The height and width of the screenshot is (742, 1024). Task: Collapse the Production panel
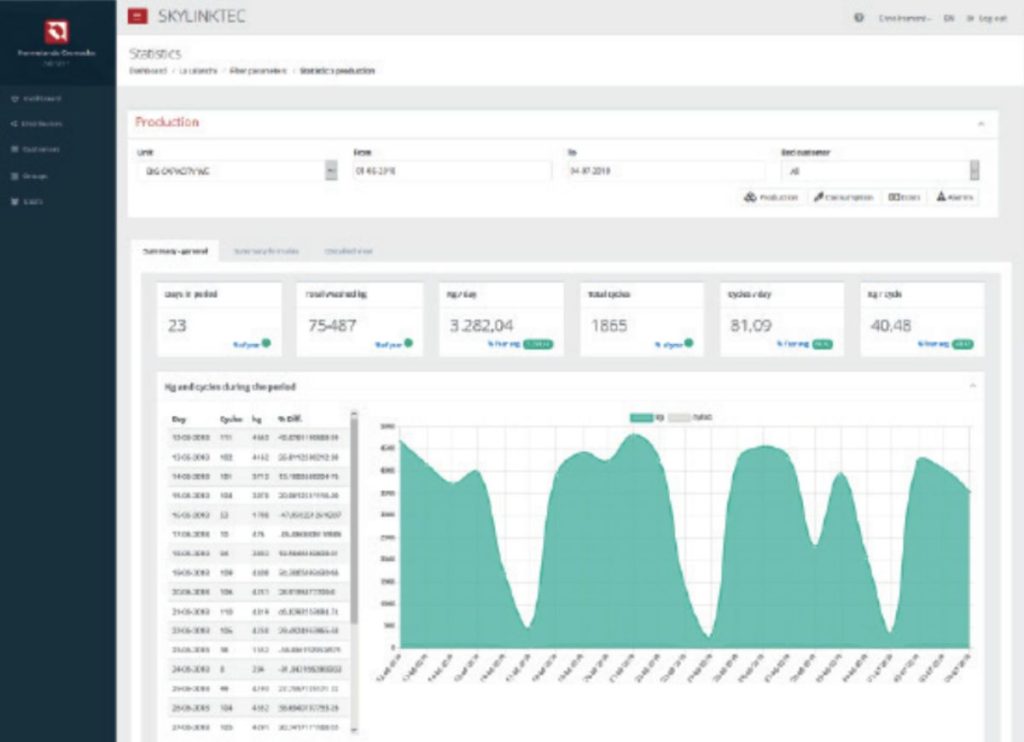click(x=980, y=124)
